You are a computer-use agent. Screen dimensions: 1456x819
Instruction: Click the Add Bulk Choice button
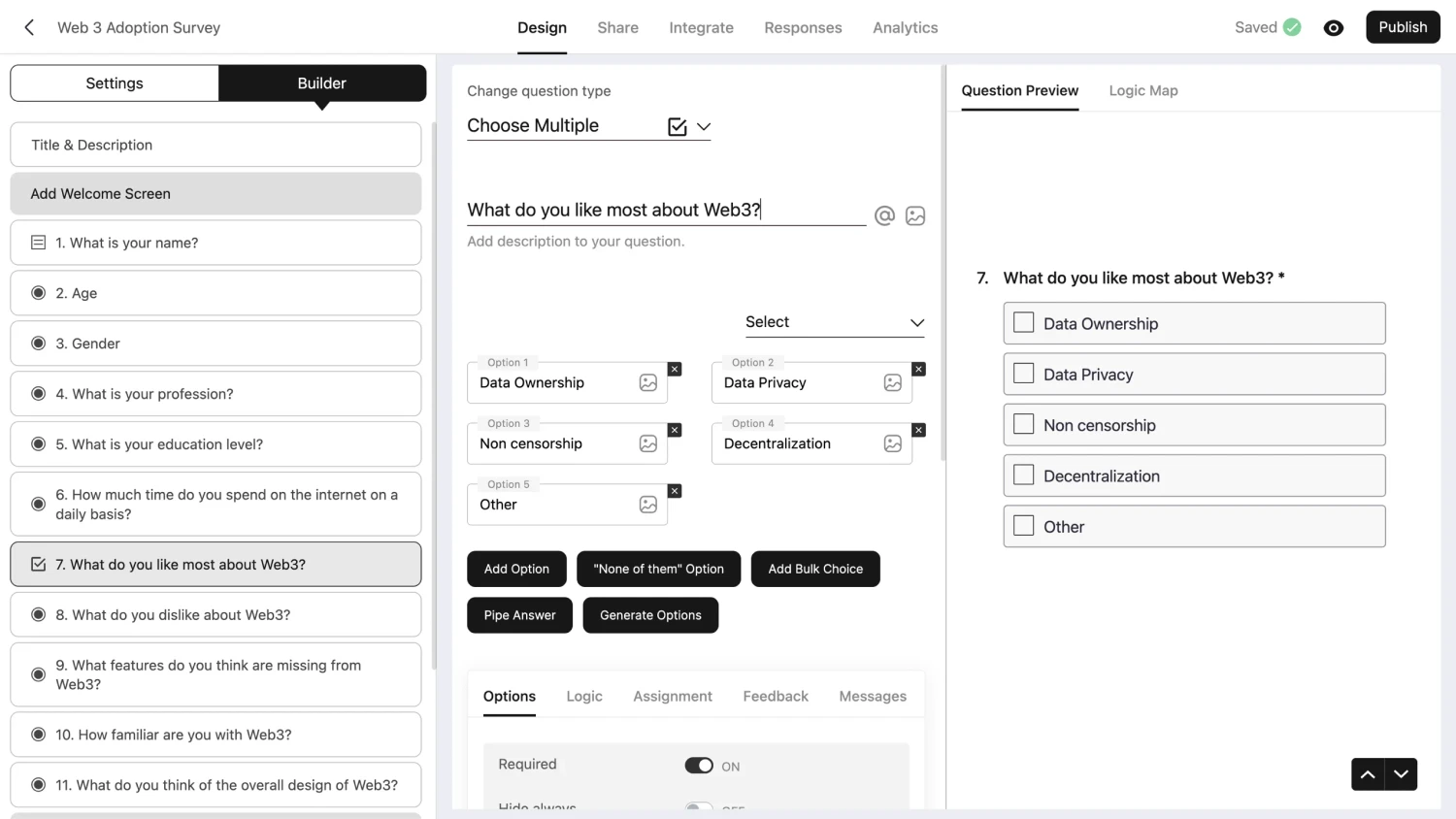[815, 569]
